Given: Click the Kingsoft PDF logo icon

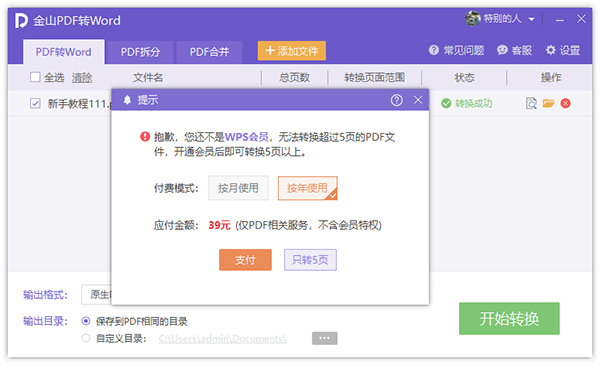Looking at the screenshot, I should coord(21,20).
